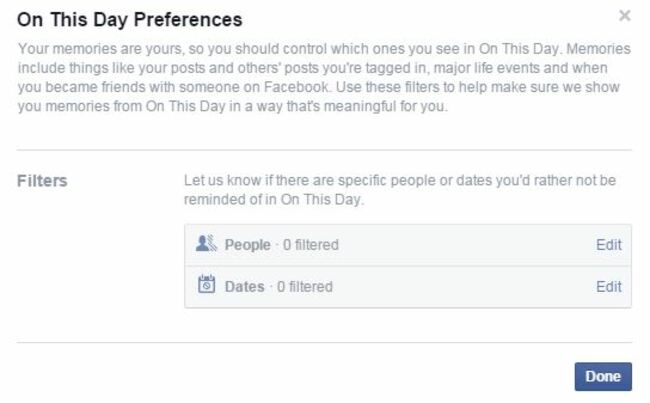Screen dimensions: 650x403
Task: Click the People filter silhouette icon
Action: 206,243
